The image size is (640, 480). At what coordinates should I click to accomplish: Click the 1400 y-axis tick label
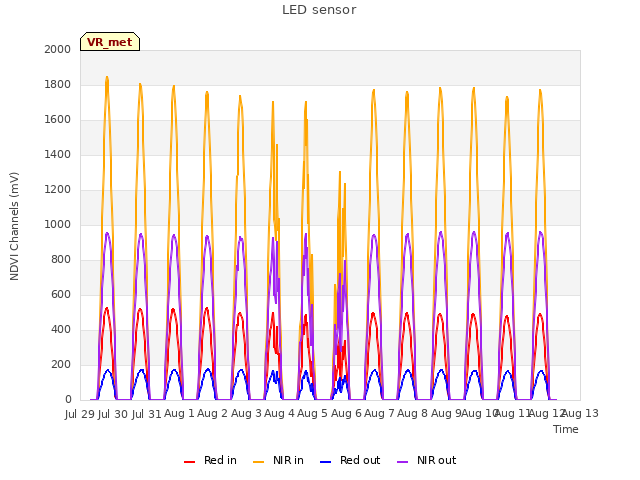click(x=58, y=154)
